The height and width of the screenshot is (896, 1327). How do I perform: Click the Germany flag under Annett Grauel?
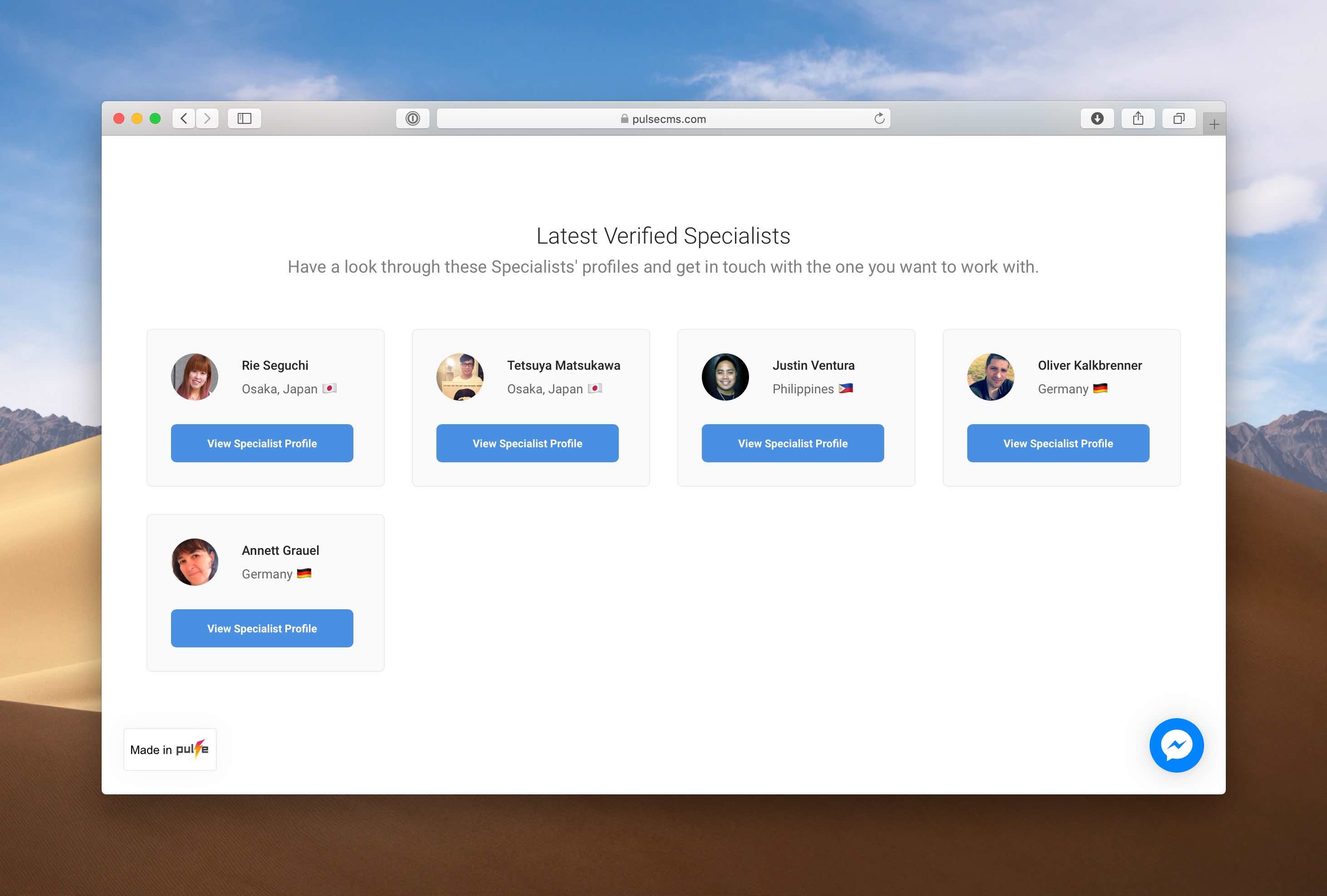[304, 573]
